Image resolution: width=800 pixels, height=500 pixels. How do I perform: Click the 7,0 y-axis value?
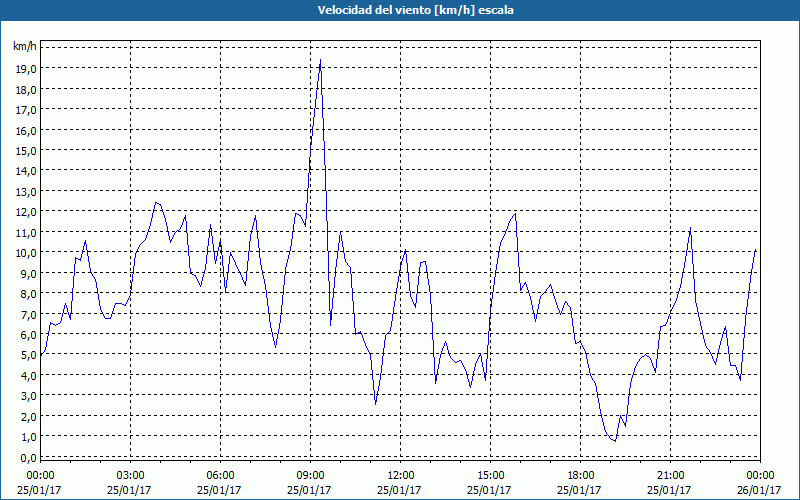28,314
